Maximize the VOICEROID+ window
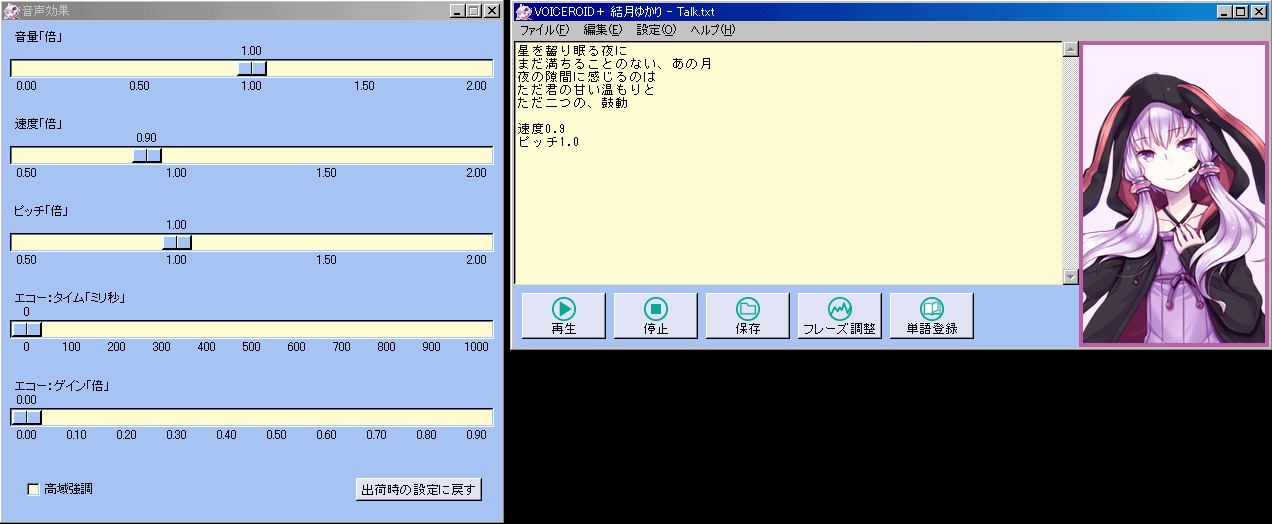 click(x=1241, y=11)
